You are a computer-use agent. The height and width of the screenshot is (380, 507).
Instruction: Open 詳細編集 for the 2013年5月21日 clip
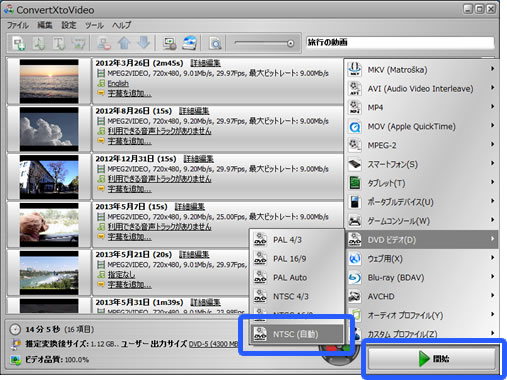(x=194, y=255)
